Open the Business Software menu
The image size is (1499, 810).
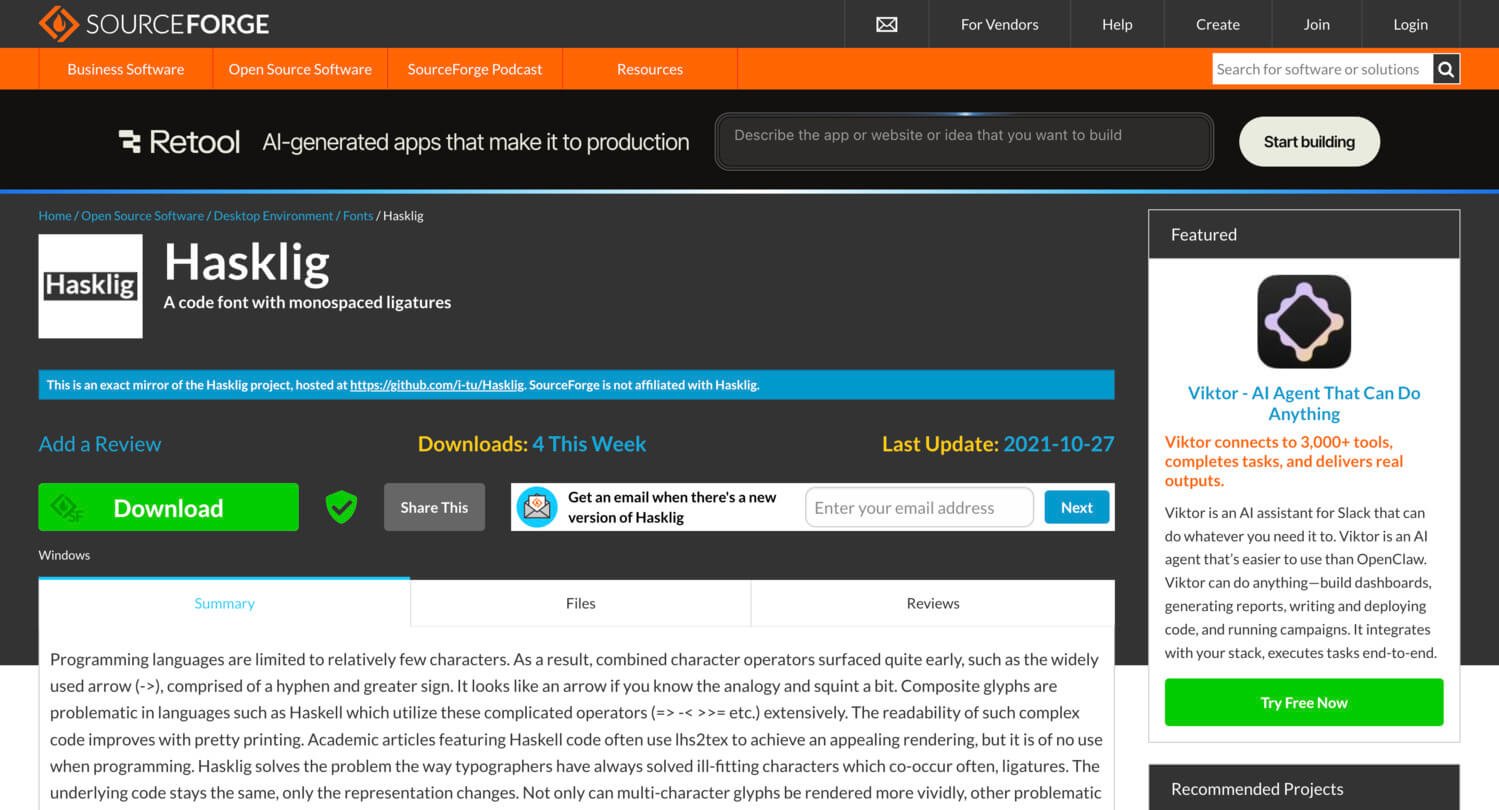click(x=126, y=69)
